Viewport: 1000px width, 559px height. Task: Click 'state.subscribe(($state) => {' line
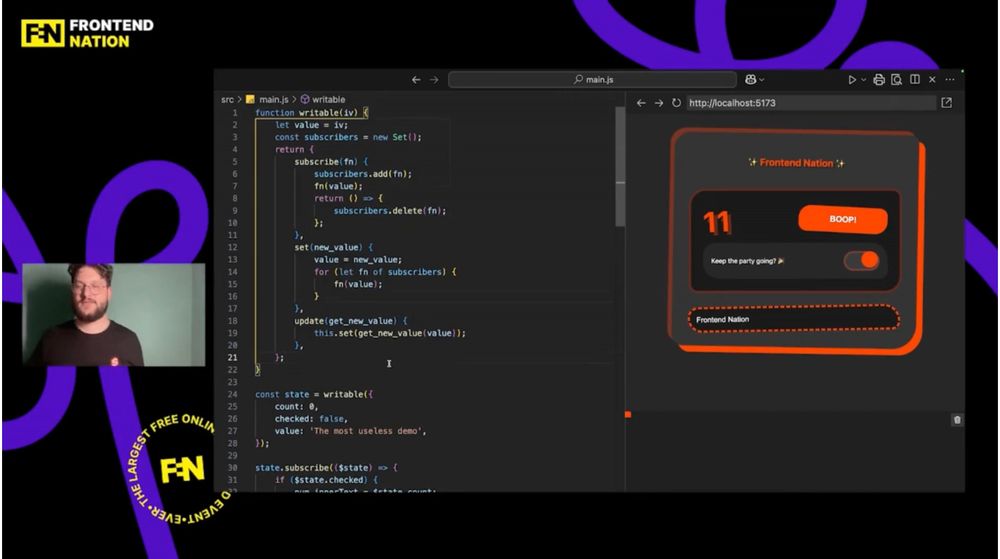click(326, 468)
